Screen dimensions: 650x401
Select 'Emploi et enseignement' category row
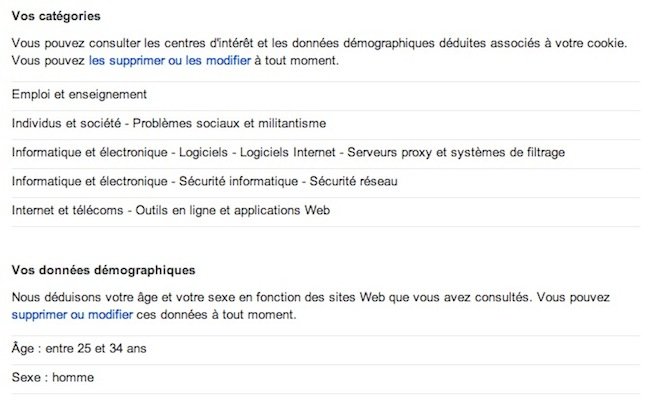point(325,96)
